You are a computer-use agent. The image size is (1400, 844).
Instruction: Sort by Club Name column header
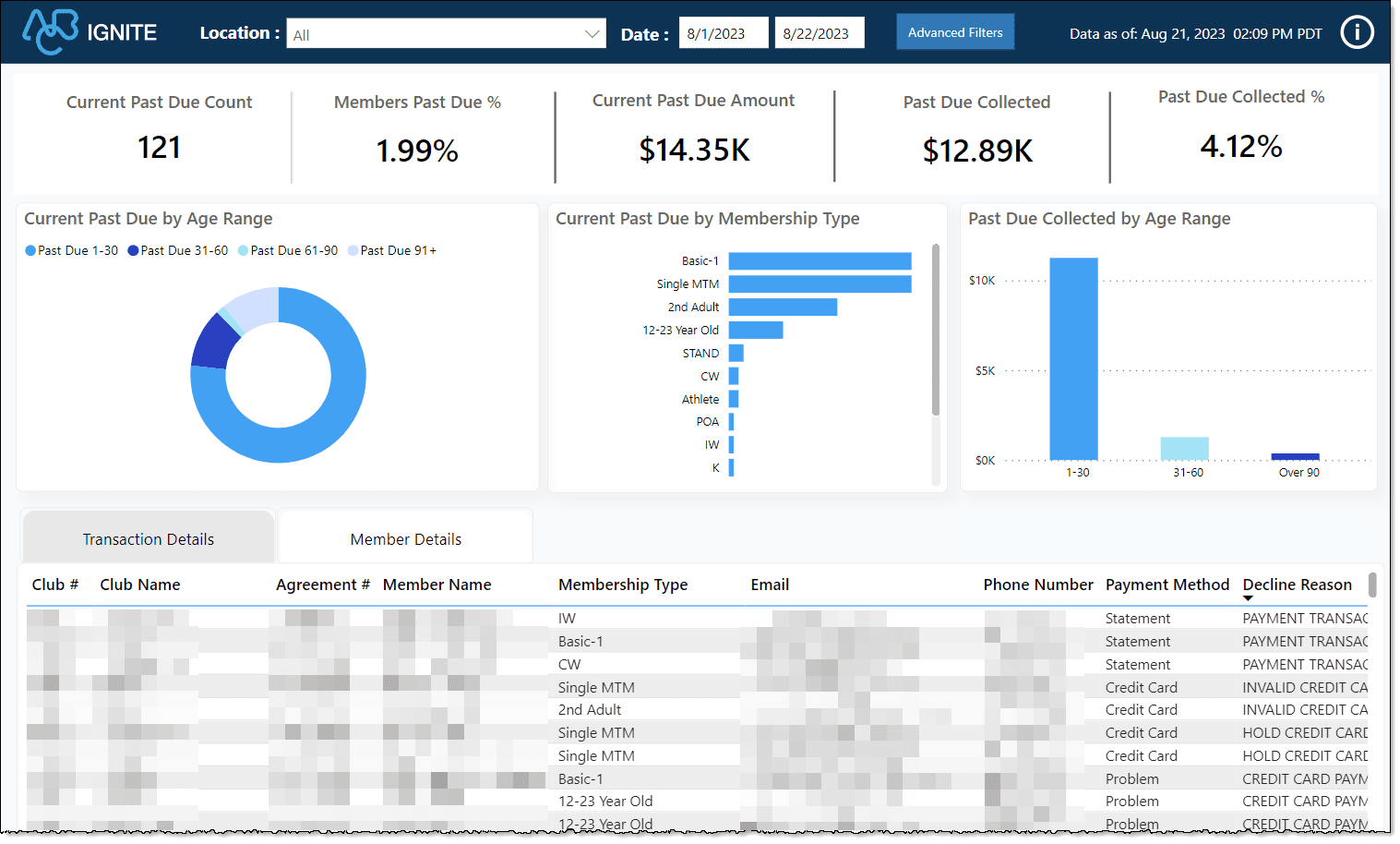click(140, 585)
